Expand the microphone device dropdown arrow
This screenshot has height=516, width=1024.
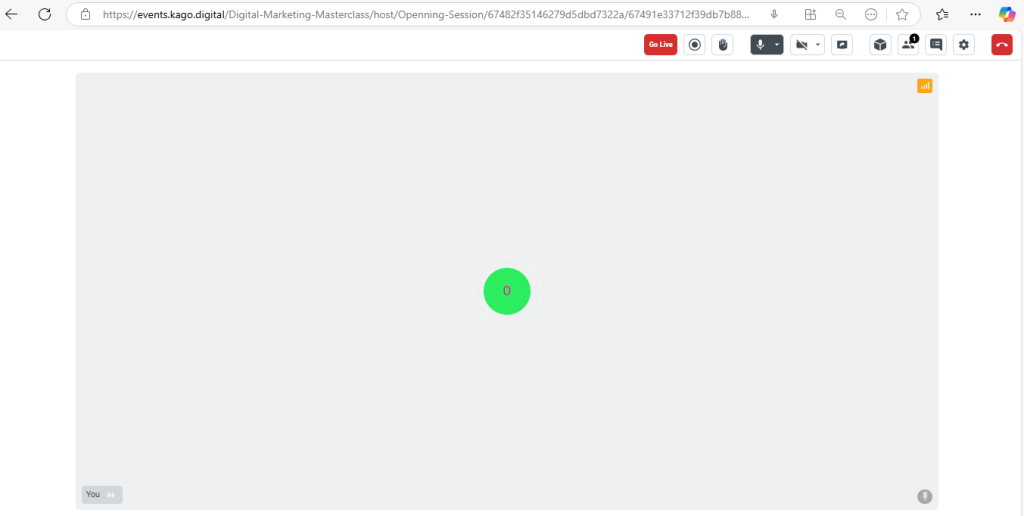pyautogui.click(x=777, y=45)
